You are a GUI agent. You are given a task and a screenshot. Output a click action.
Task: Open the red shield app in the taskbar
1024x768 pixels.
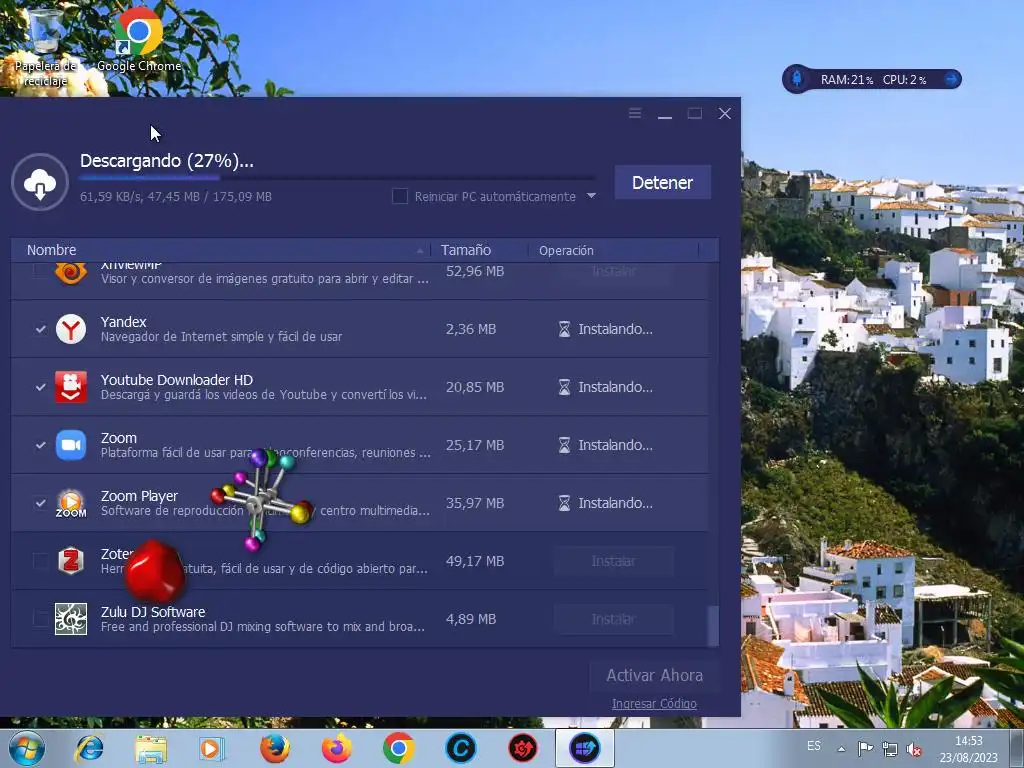[522, 748]
